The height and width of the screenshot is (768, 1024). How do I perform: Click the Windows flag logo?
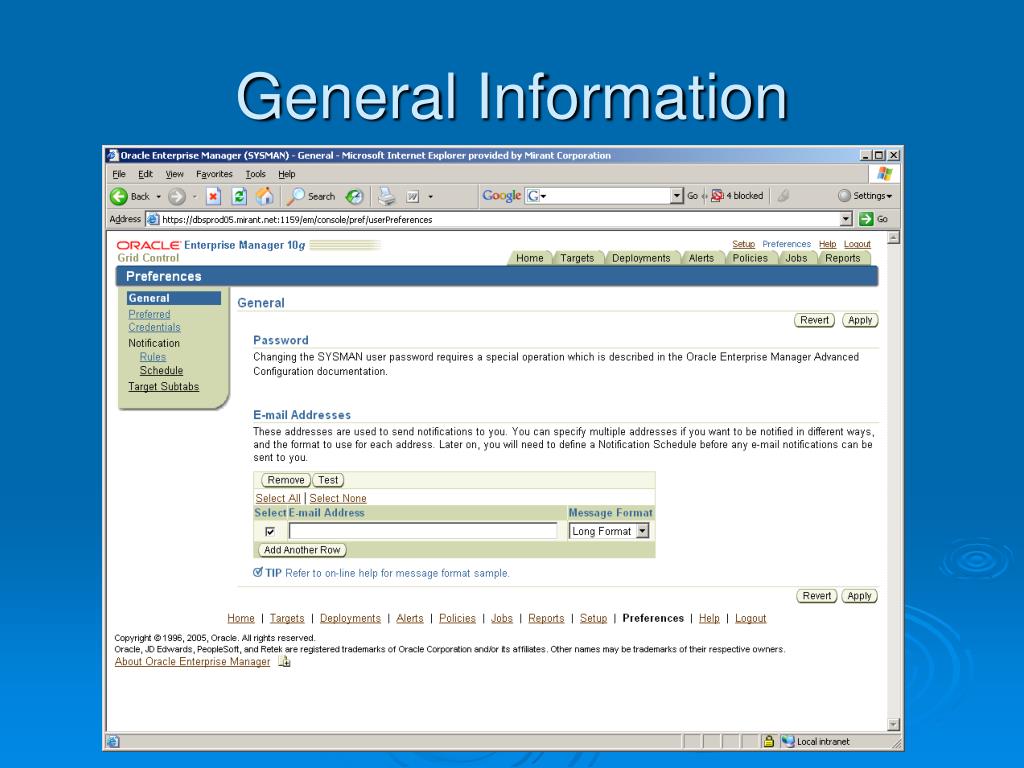click(x=885, y=174)
